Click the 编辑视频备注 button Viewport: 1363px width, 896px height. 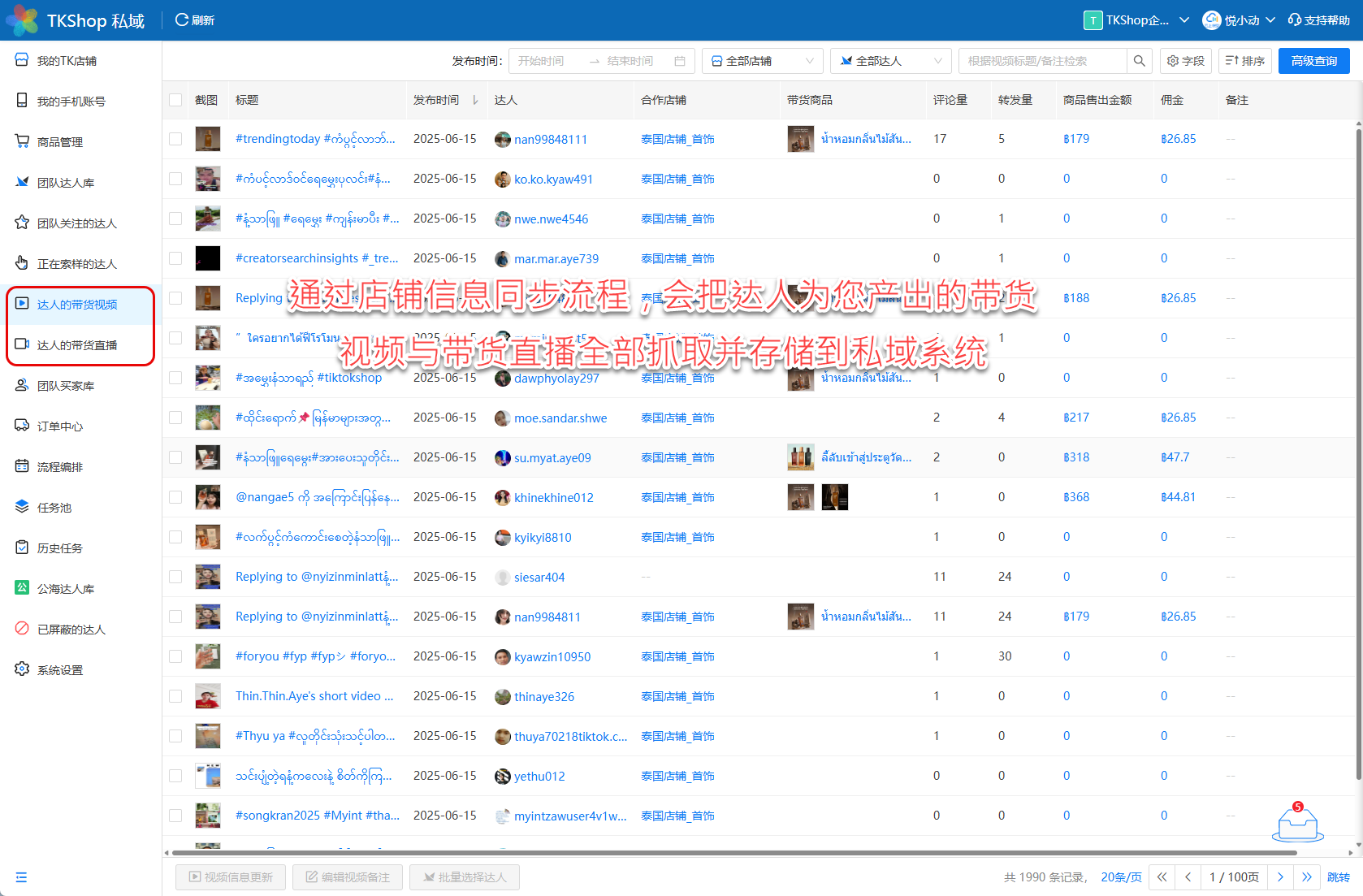(x=348, y=877)
